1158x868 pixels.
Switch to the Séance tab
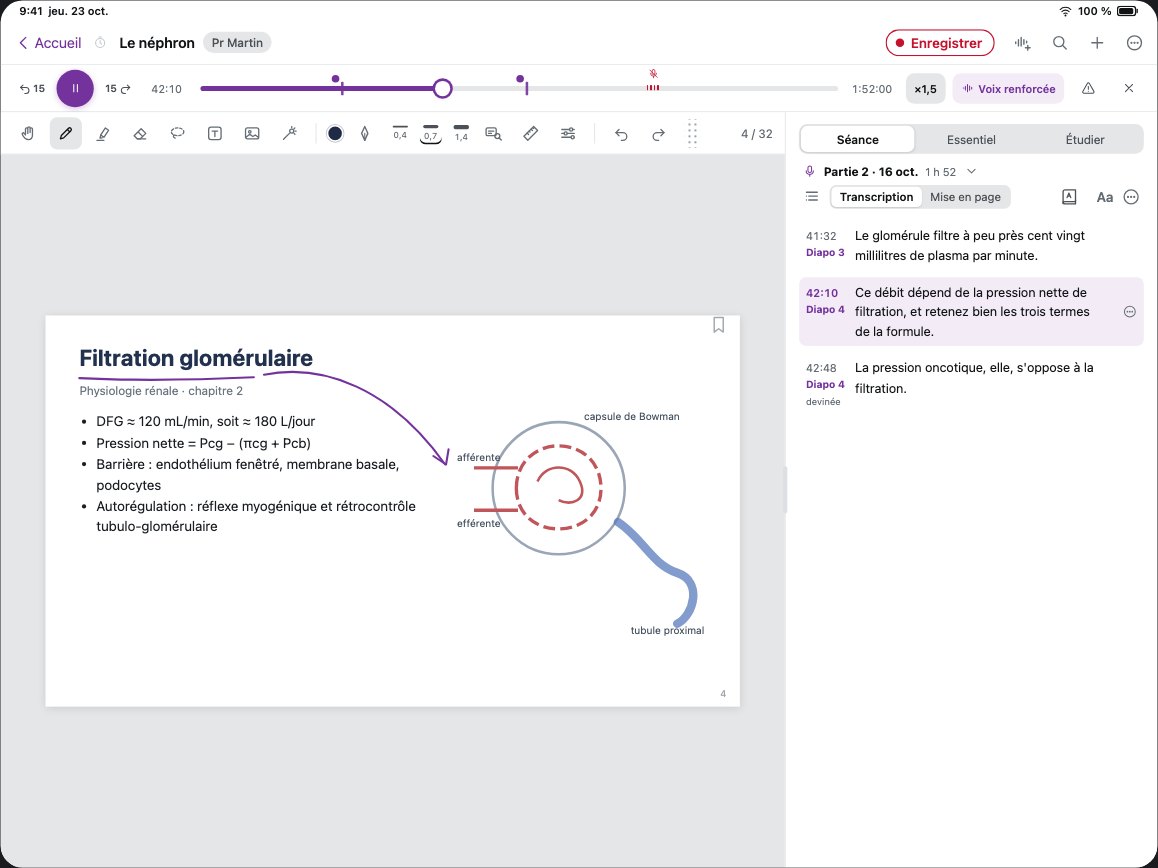click(857, 139)
